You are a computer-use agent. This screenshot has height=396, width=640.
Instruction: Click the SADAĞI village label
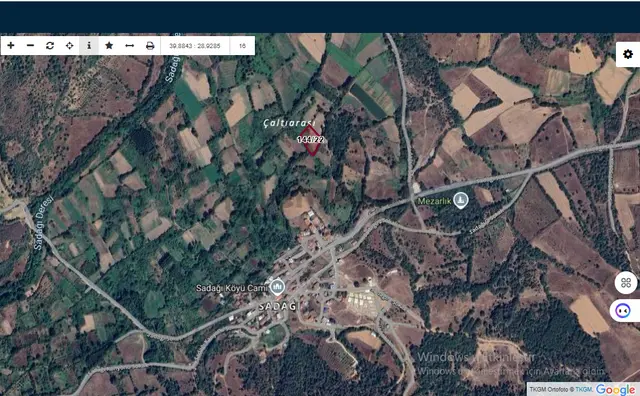[x=279, y=306]
